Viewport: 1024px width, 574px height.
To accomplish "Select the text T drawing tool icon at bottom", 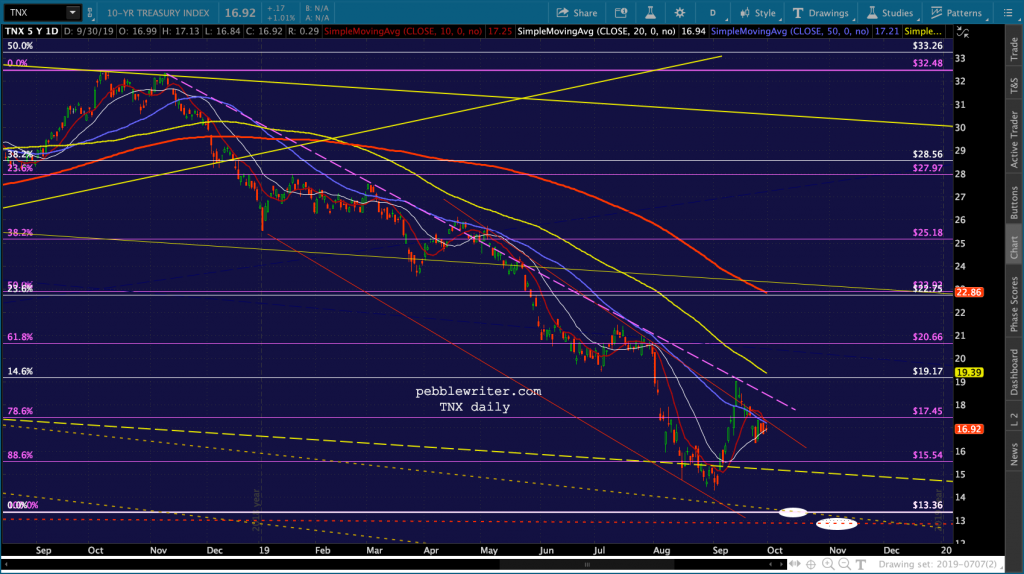I will click(x=861, y=564).
